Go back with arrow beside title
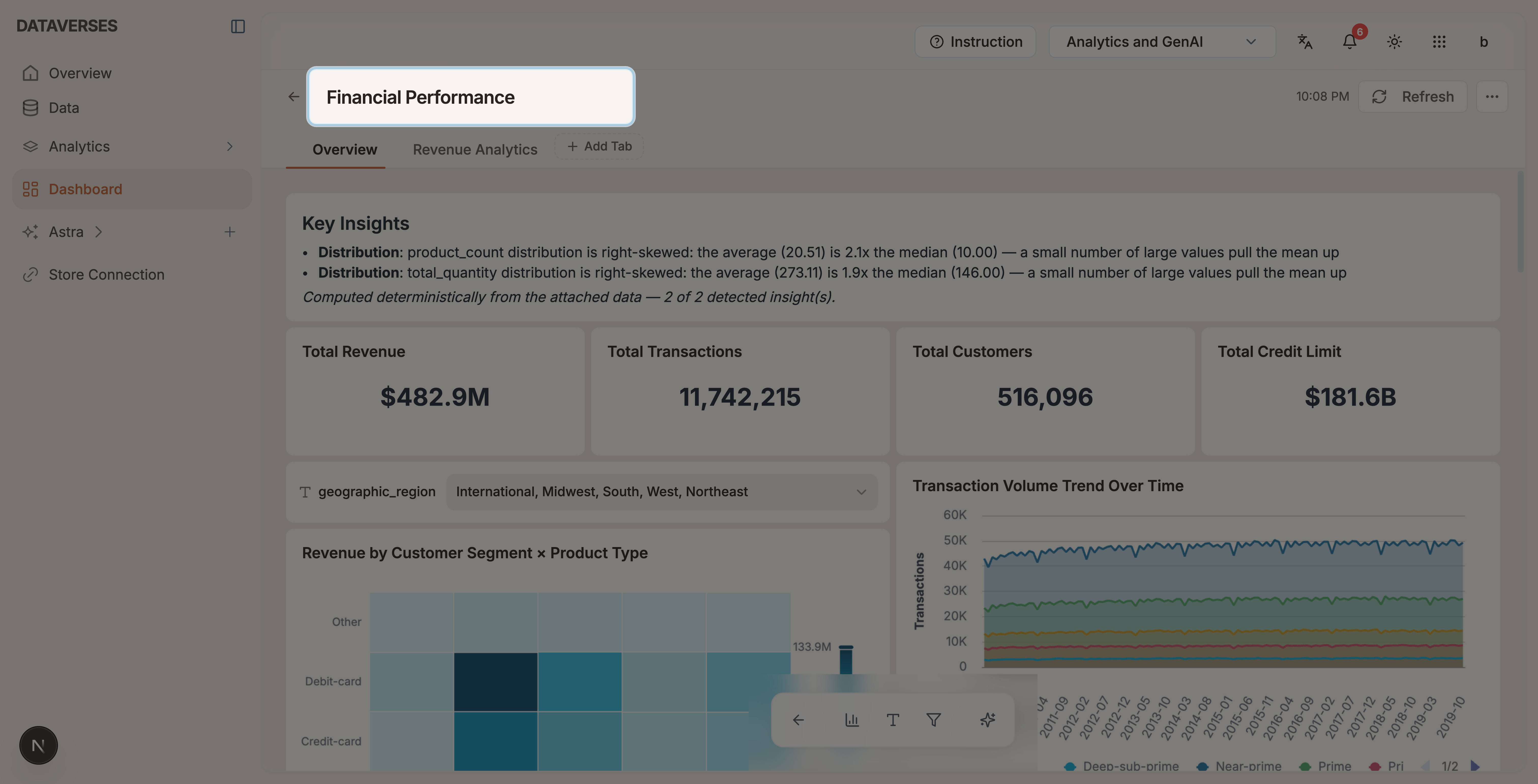The height and width of the screenshot is (784, 1538). point(293,97)
